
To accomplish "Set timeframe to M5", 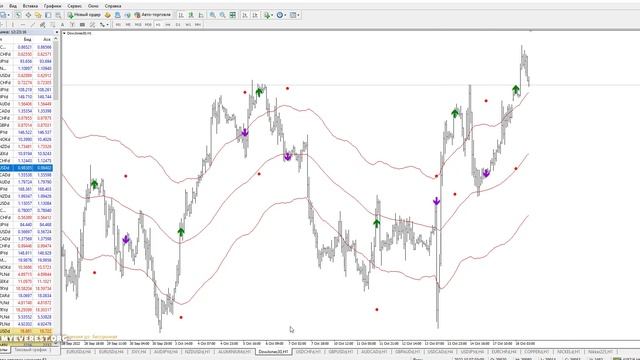I will pos(128,25).
